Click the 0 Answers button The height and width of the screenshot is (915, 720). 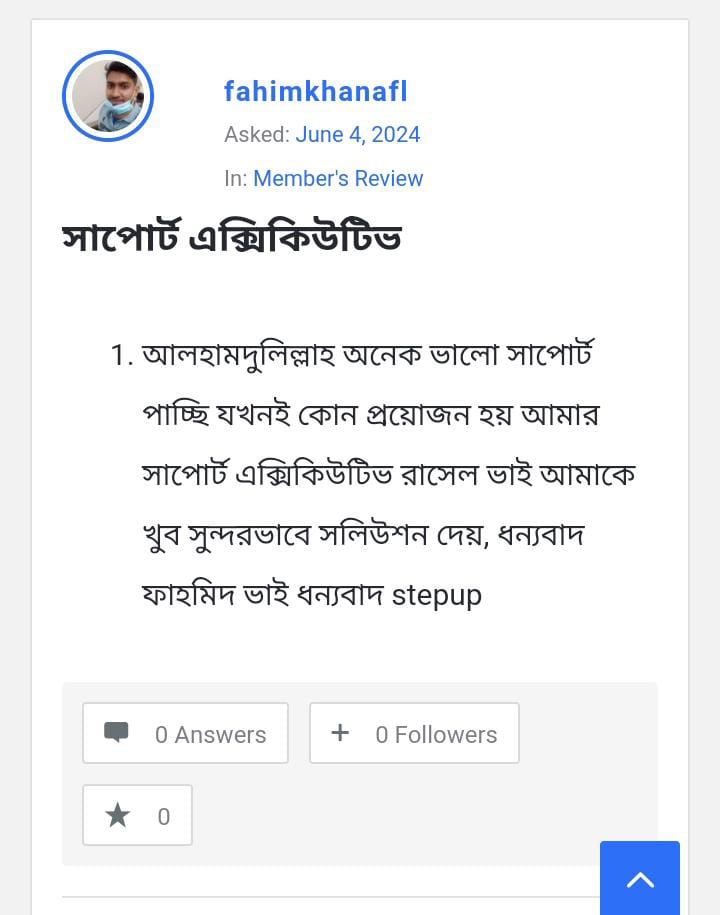[x=186, y=733]
